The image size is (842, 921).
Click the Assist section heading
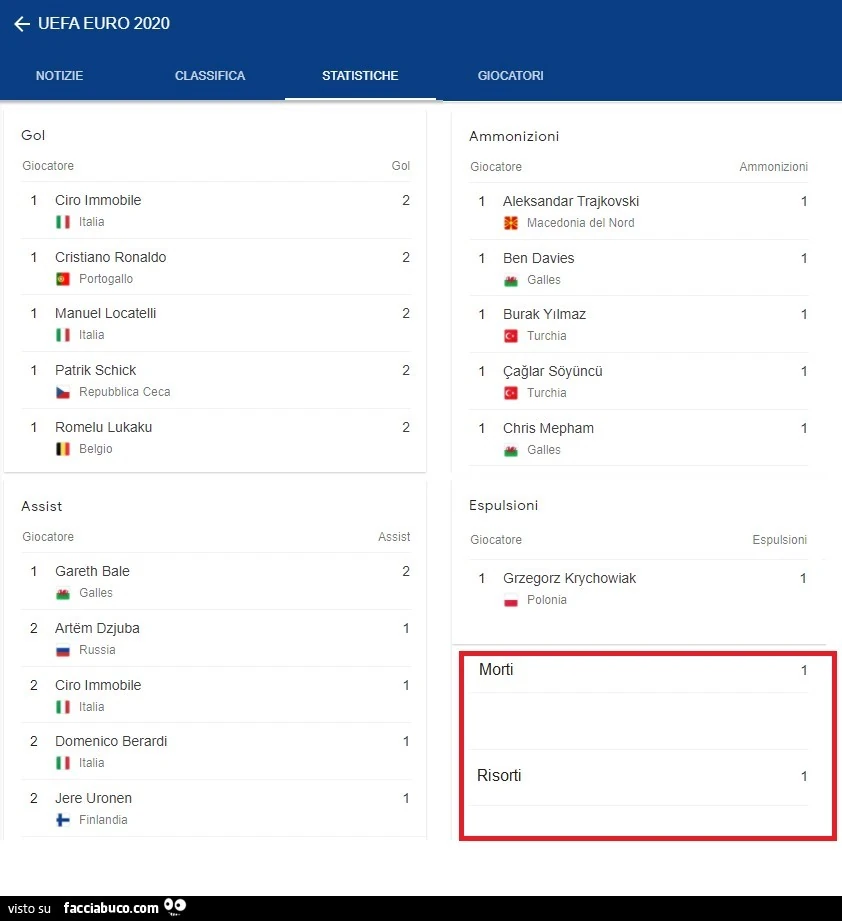click(x=41, y=506)
